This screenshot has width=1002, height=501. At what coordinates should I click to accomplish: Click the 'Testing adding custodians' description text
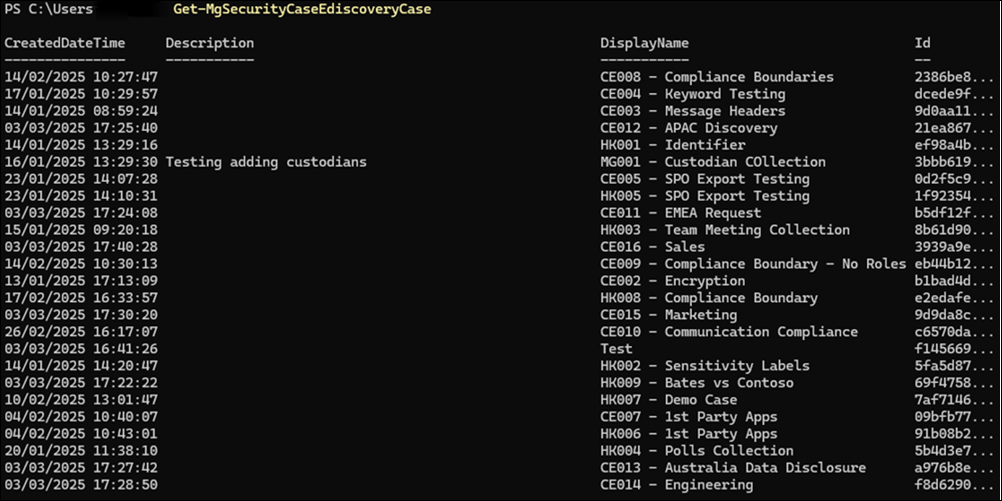point(266,162)
